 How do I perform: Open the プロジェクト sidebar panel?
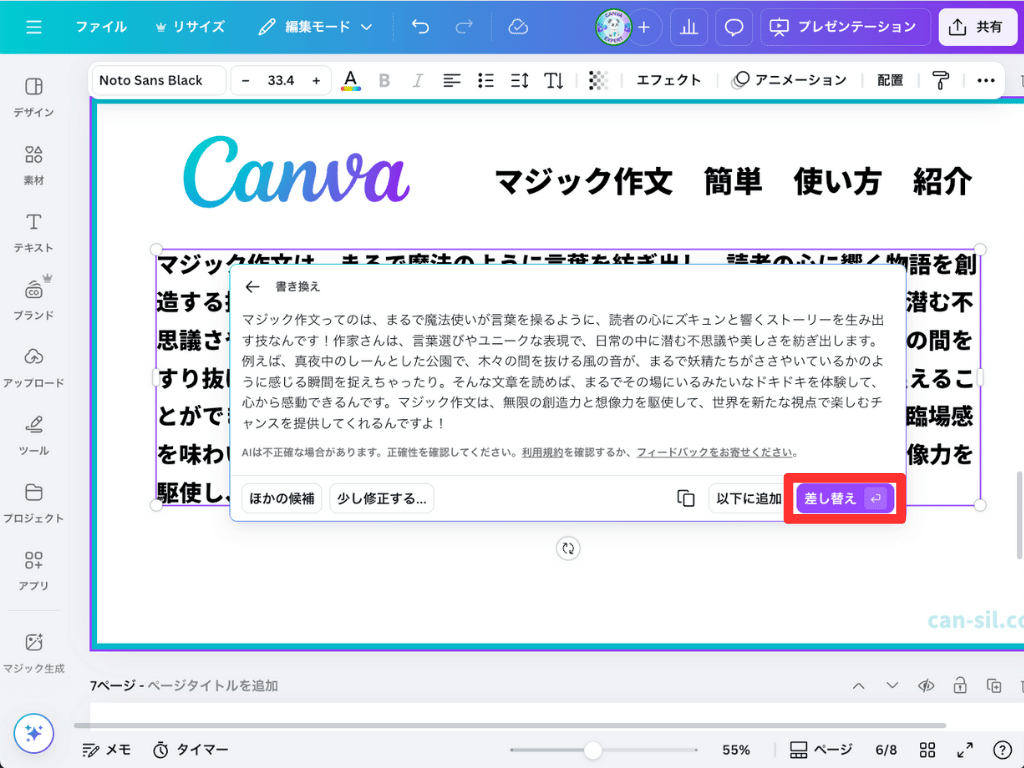34,503
